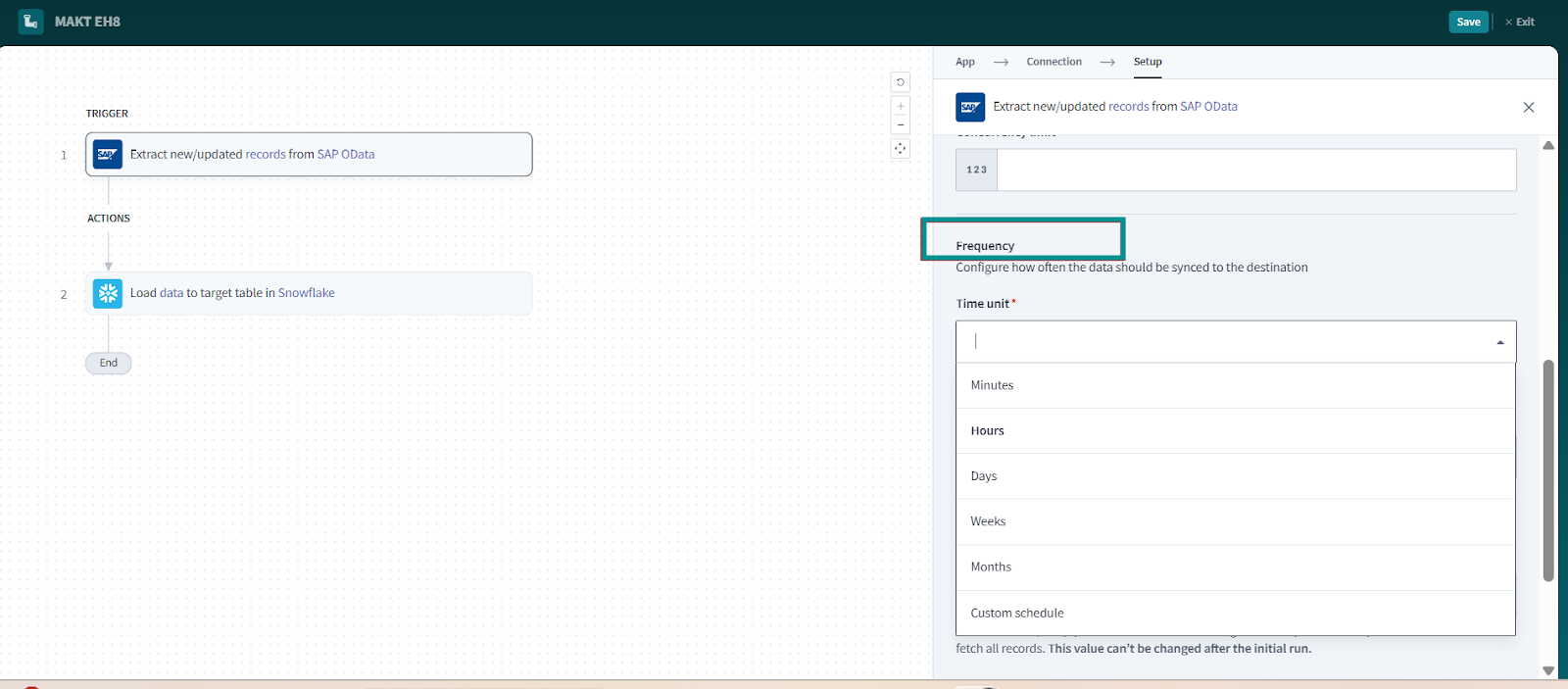The width and height of the screenshot is (1568, 689).
Task: Click the SAP icon on trigger step
Action: (x=108, y=155)
